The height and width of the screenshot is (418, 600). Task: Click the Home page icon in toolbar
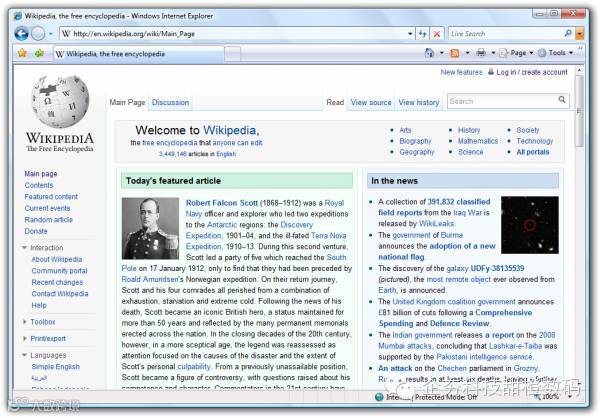pyautogui.click(x=429, y=53)
